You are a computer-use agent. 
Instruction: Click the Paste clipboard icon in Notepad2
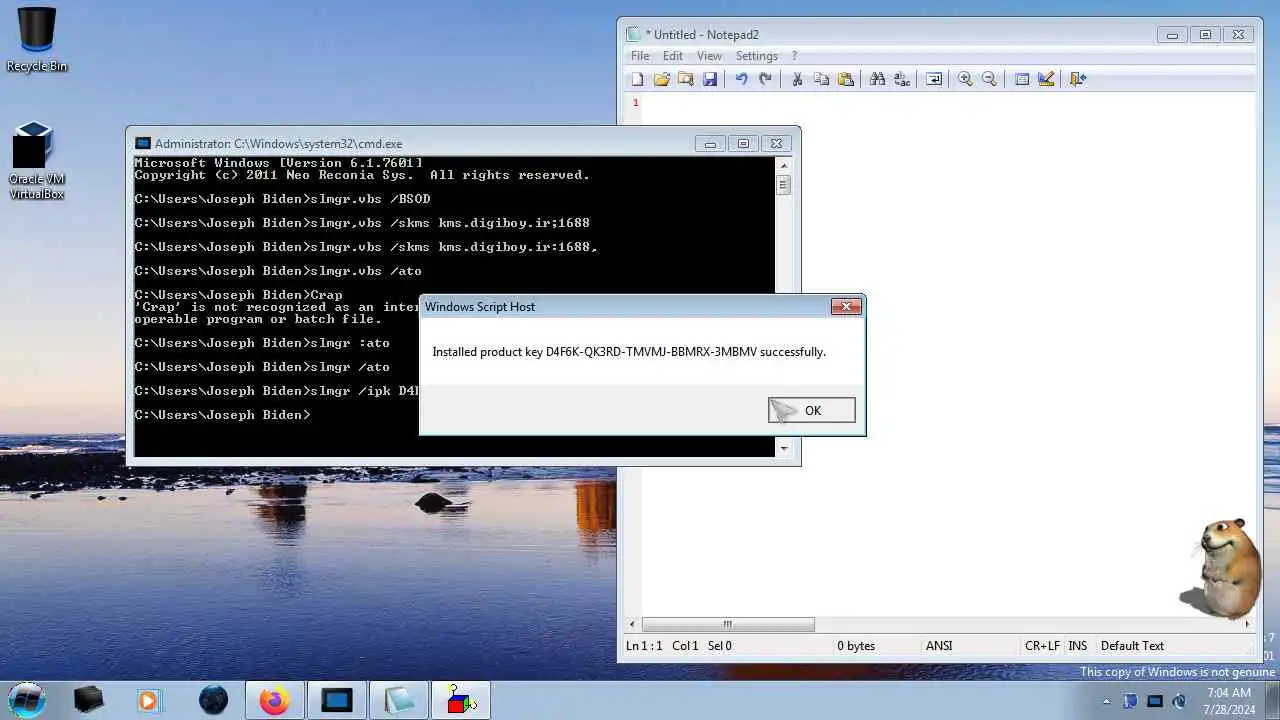[846, 79]
